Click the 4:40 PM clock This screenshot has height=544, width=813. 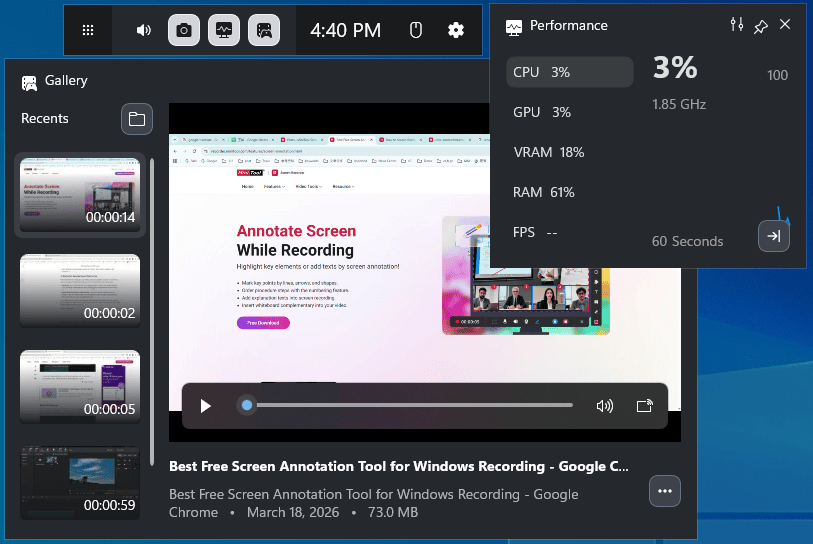[345, 30]
